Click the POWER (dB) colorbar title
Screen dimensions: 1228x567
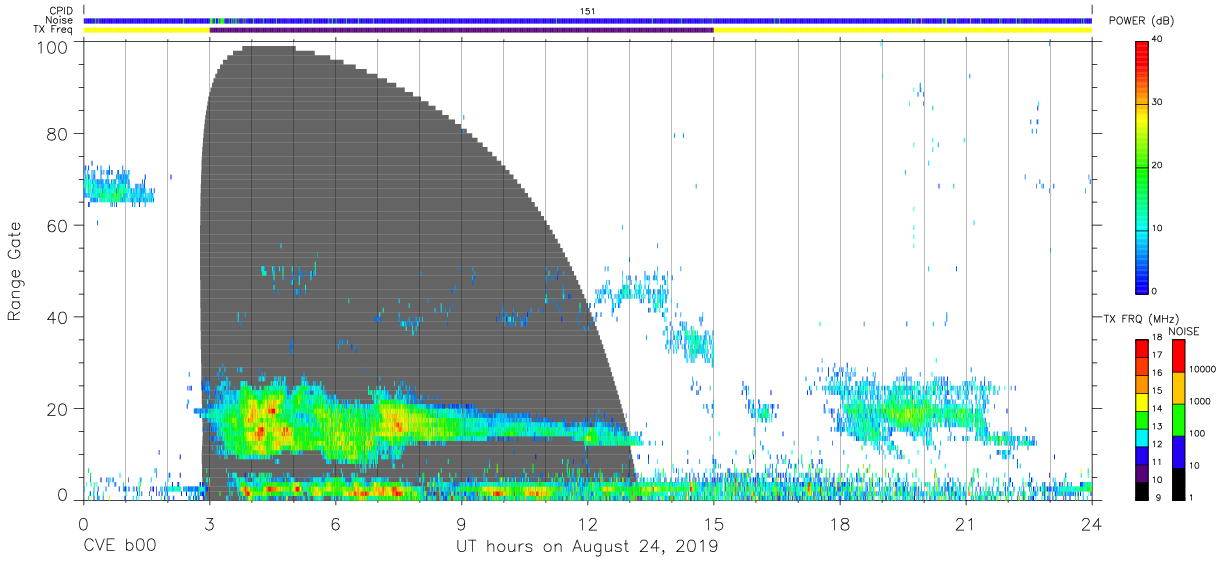(x=1144, y=21)
